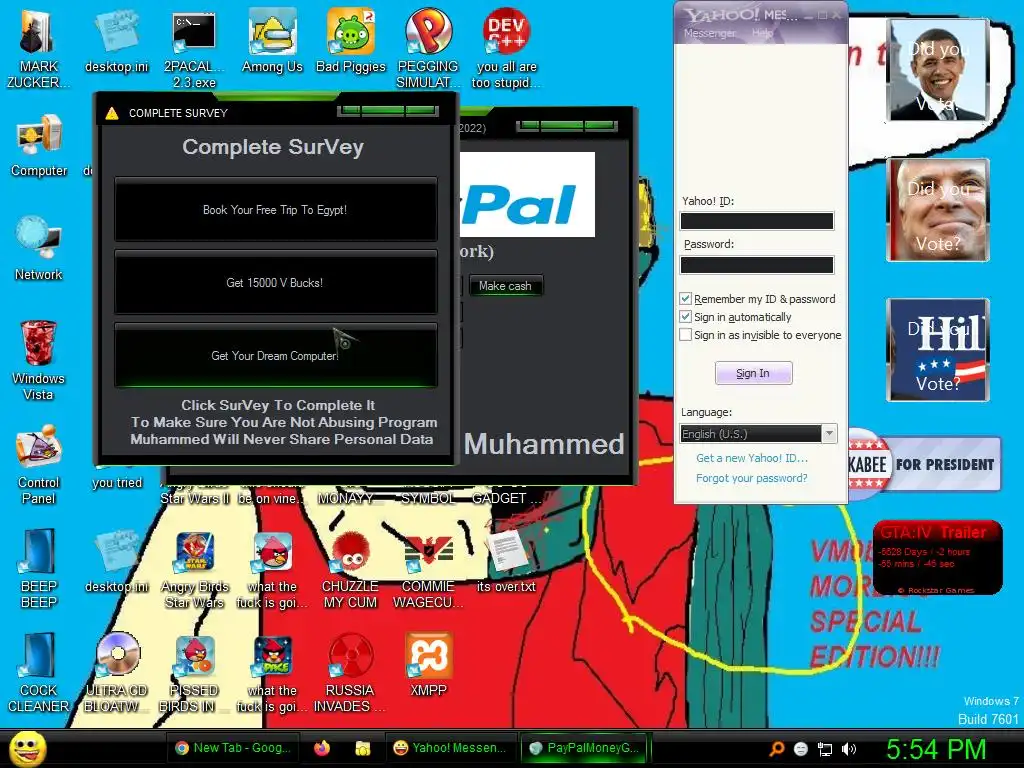
Task: Switch to Yahoo! Messenger taskbar item
Action: coord(450,748)
